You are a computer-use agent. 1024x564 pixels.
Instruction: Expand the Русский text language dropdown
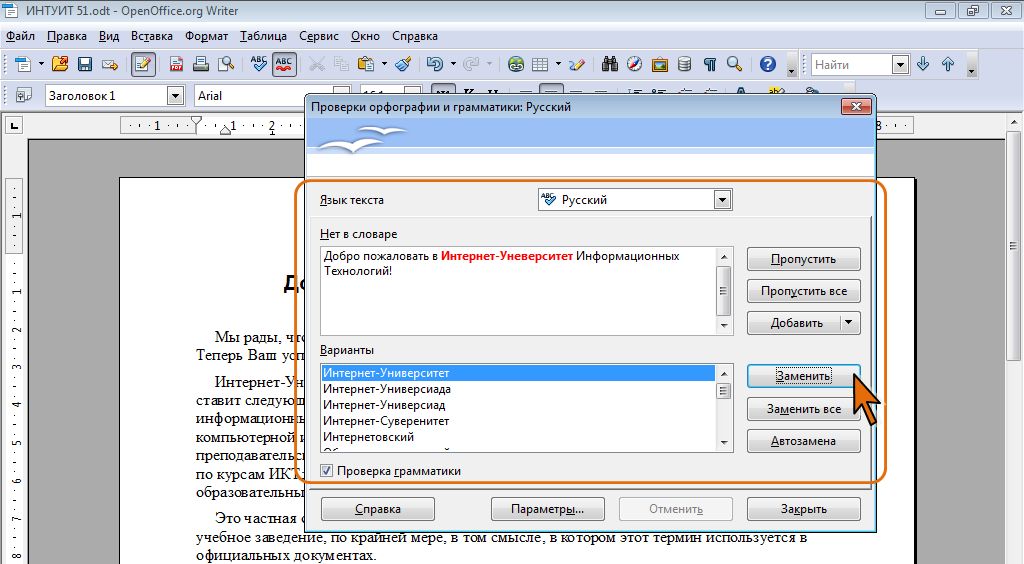(722, 200)
